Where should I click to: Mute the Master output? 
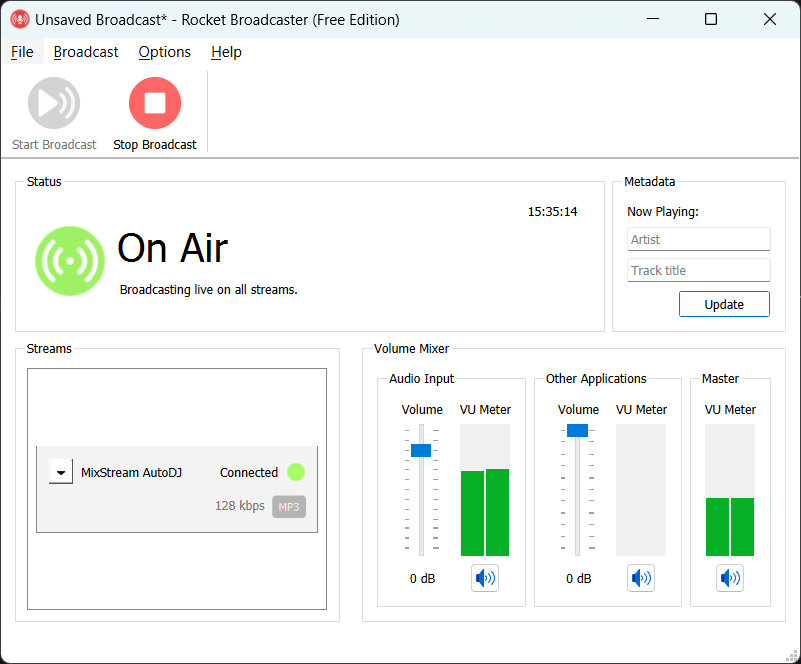(729, 578)
